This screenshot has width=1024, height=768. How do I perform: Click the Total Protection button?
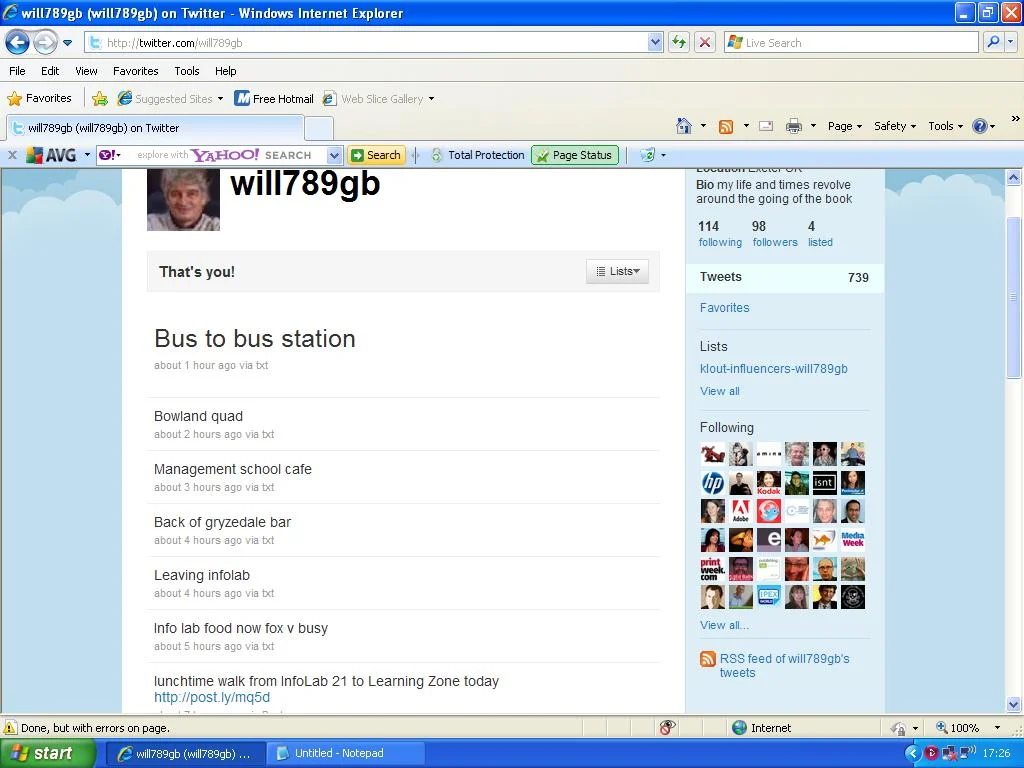coord(479,155)
